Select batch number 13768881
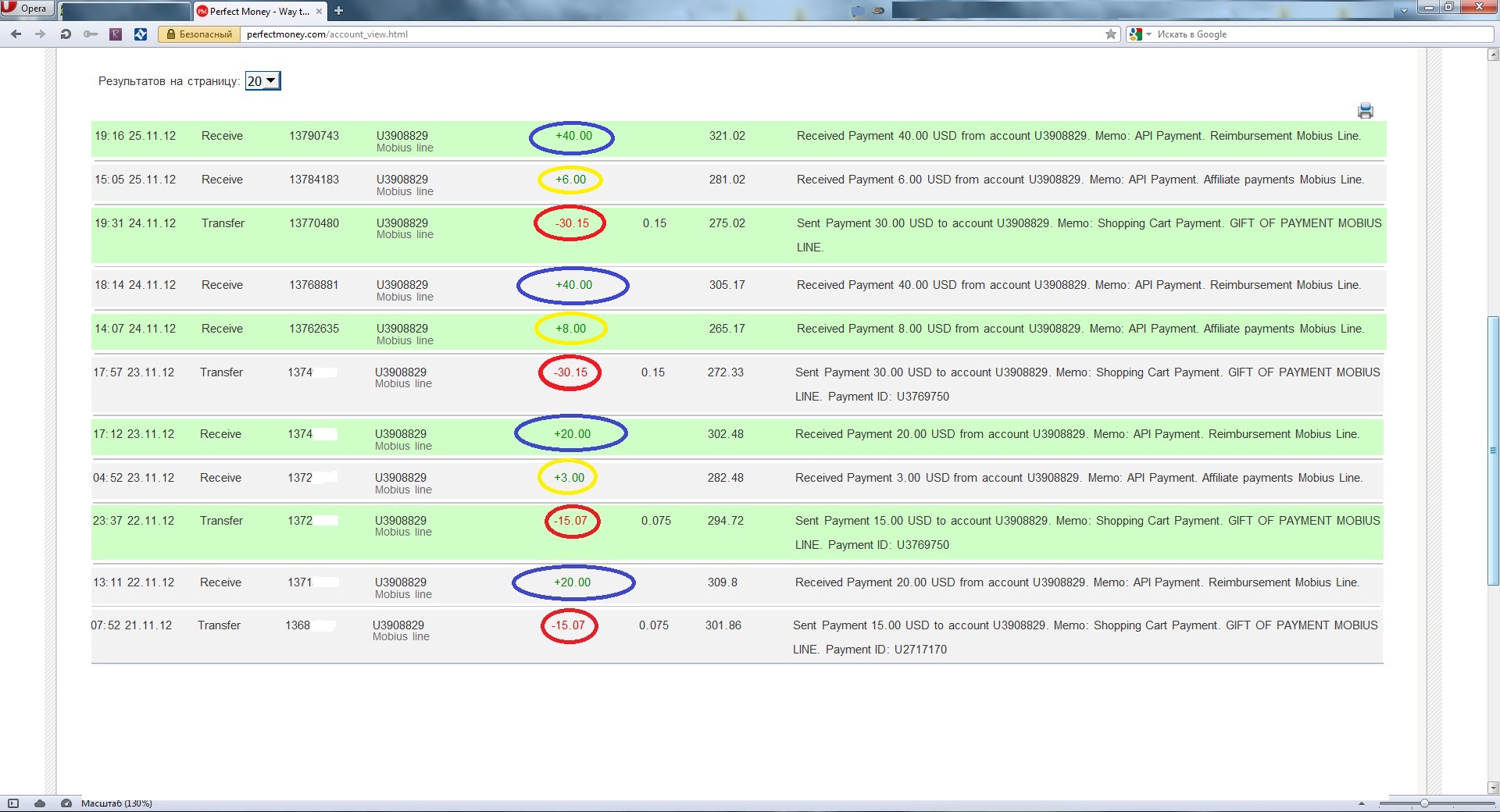Viewport: 1500px width, 812px height. coord(314,285)
